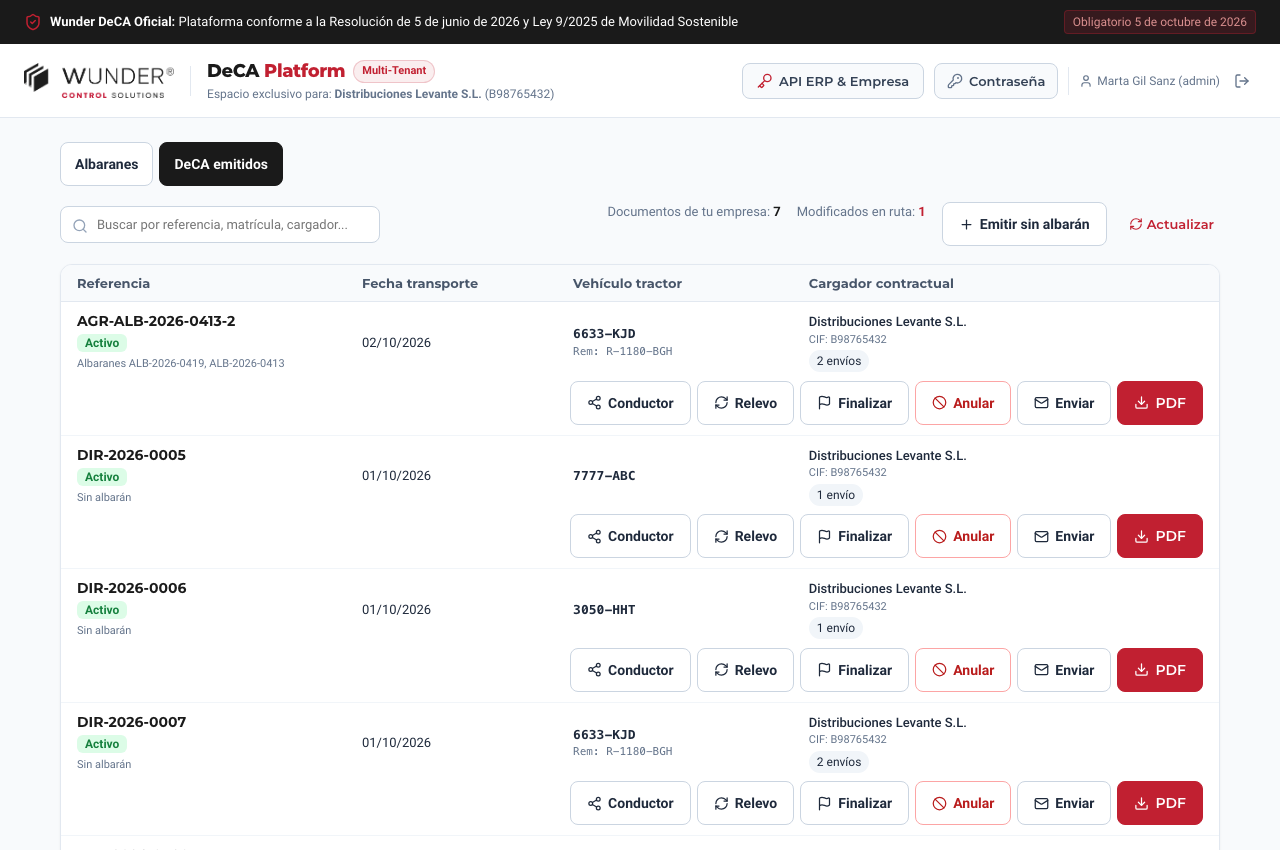Finalizar document DIR-2026-0006

point(854,670)
